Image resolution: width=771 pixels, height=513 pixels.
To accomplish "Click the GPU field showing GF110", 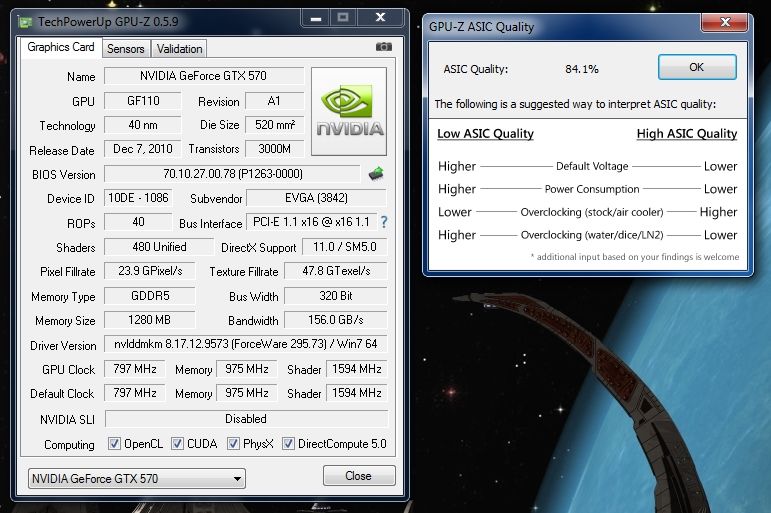I will click(143, 101).
